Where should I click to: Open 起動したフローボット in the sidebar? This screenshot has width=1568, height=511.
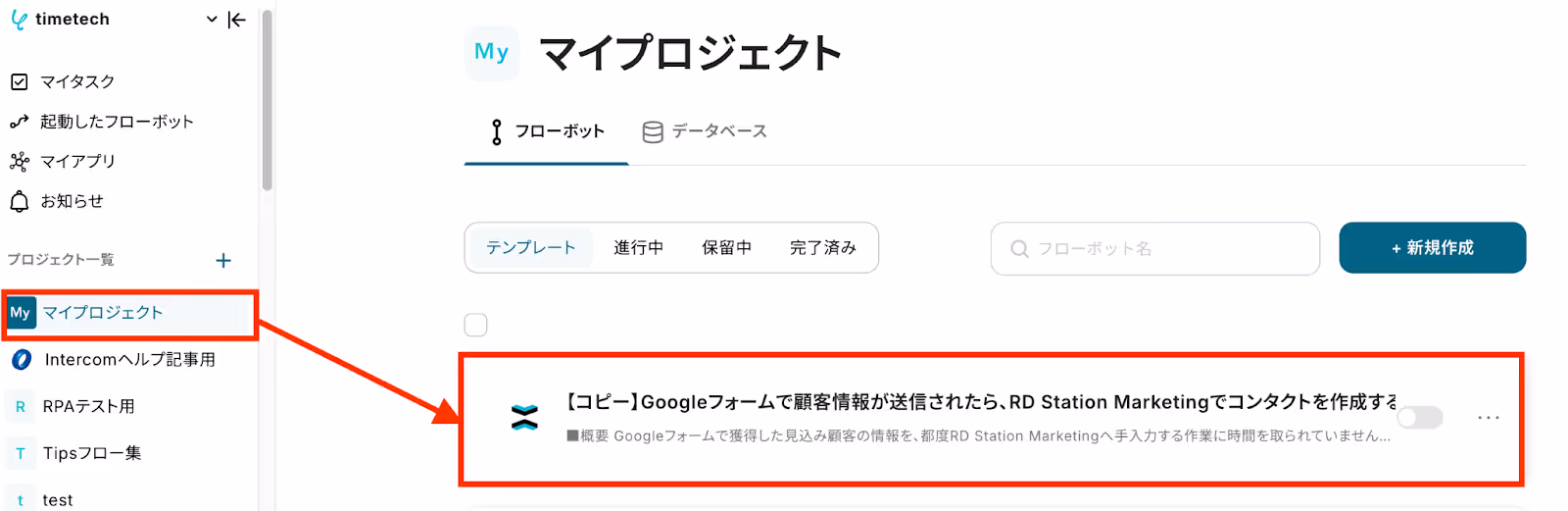point(117,122)
